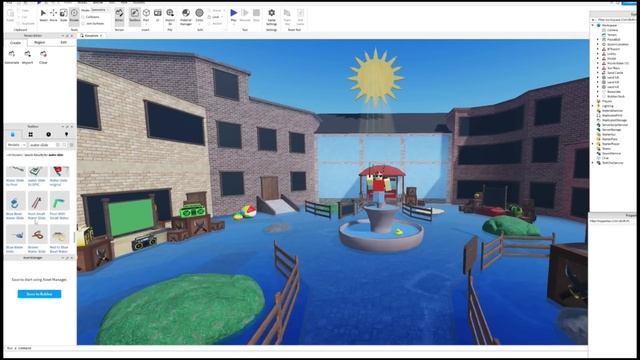
Task: Close the Asset Manager panel
Action: click(72, 258)
